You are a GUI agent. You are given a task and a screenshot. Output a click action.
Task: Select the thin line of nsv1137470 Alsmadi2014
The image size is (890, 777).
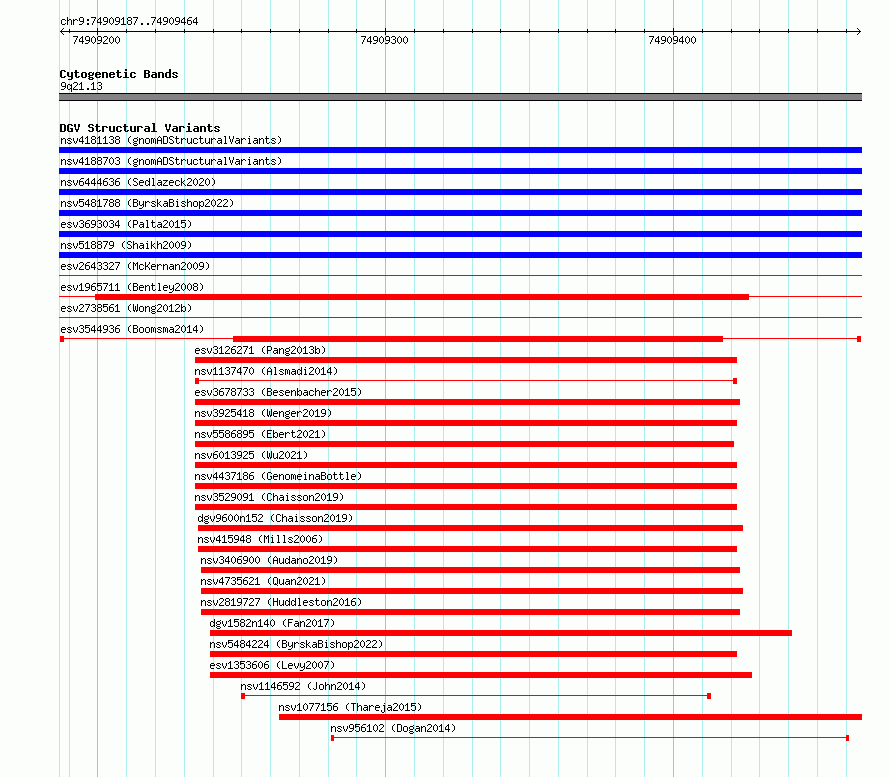point(466,381)
